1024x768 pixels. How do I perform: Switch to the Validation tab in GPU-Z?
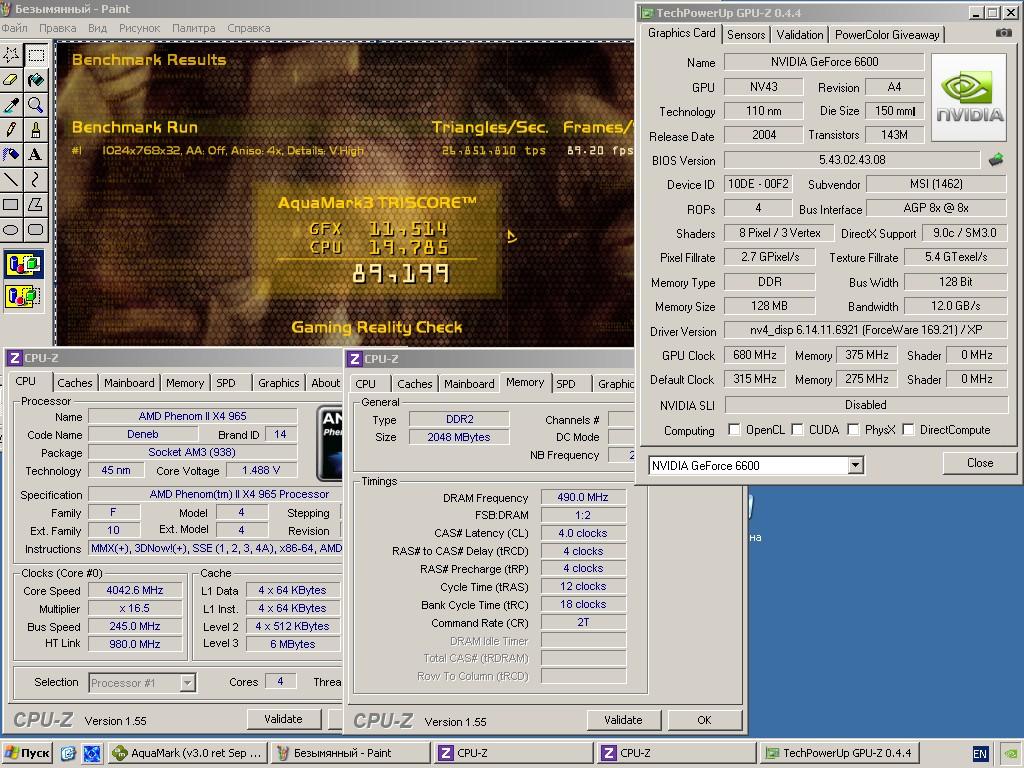(799, 35)
